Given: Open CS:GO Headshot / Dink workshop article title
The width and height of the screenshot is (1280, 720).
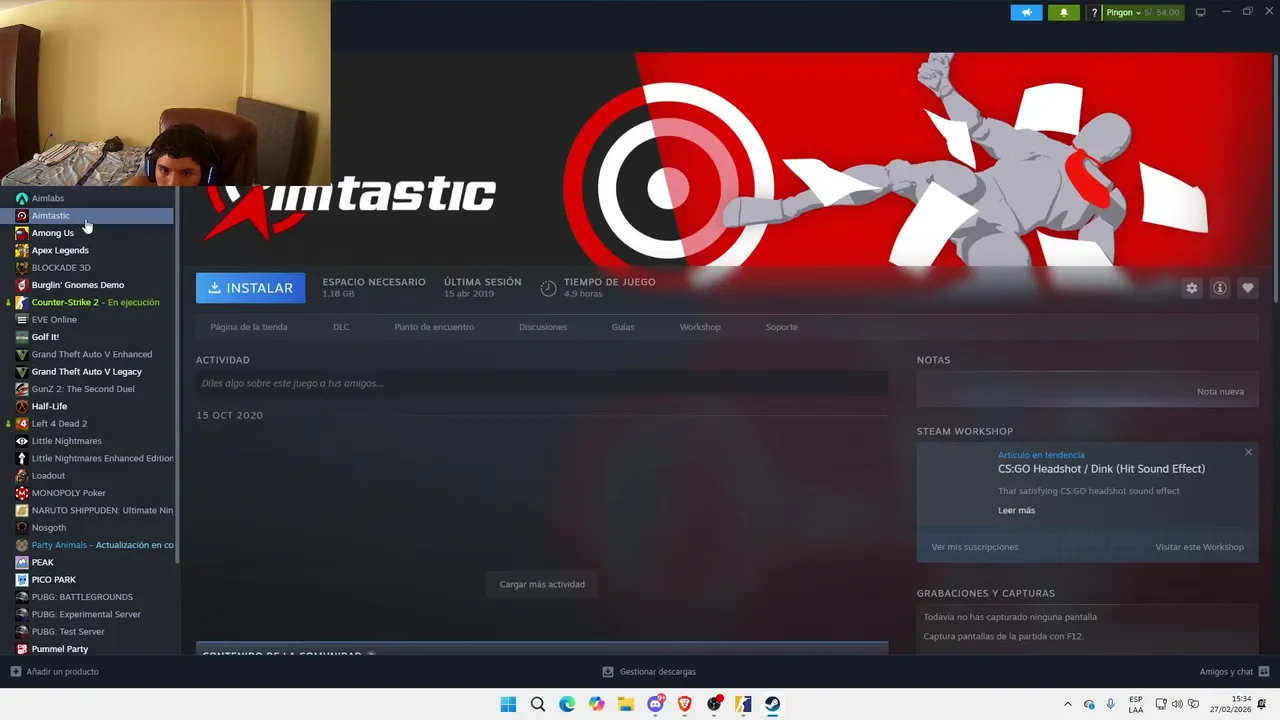Looking at the screenshot, I should click(1101, 469).
